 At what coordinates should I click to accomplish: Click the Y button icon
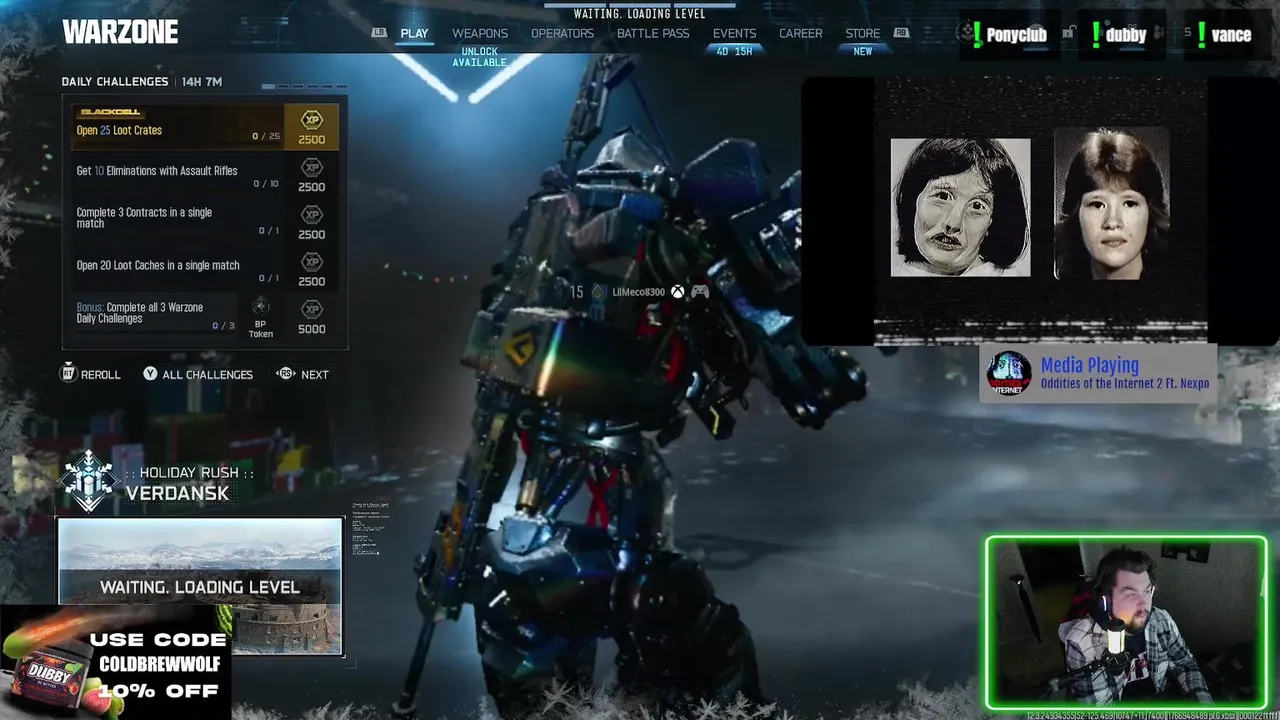(150, 373)
